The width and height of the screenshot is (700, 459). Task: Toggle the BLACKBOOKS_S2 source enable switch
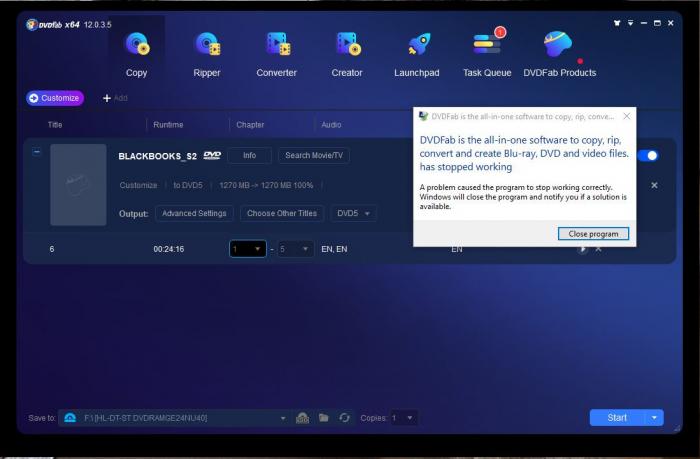pos(648,156)
